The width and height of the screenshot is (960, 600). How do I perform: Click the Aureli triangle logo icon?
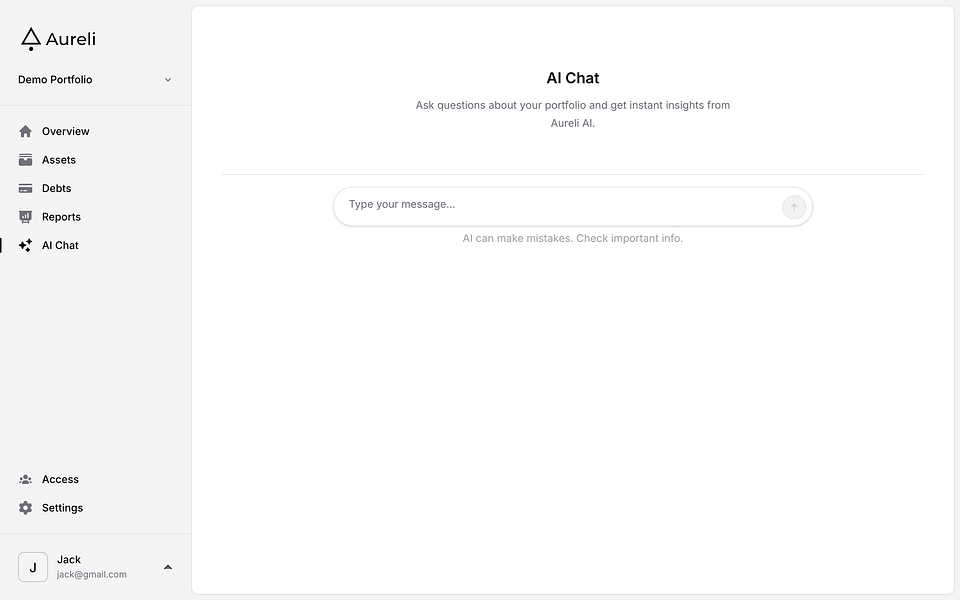click(31, 39)
